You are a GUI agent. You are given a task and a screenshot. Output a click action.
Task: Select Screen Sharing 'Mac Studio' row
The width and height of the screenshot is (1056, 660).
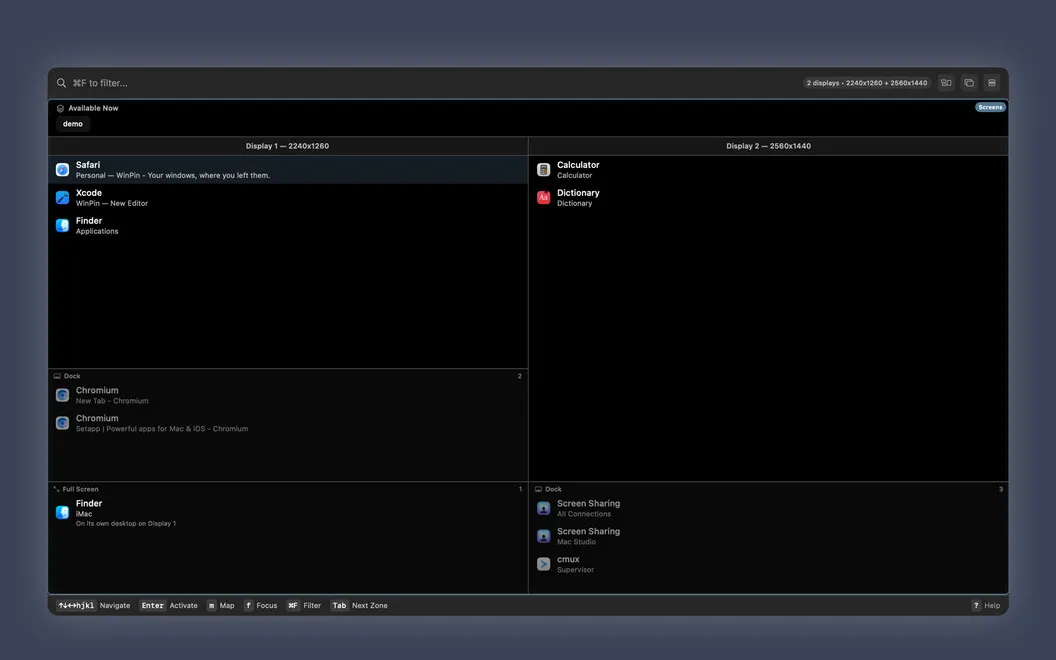coord(768,536)
